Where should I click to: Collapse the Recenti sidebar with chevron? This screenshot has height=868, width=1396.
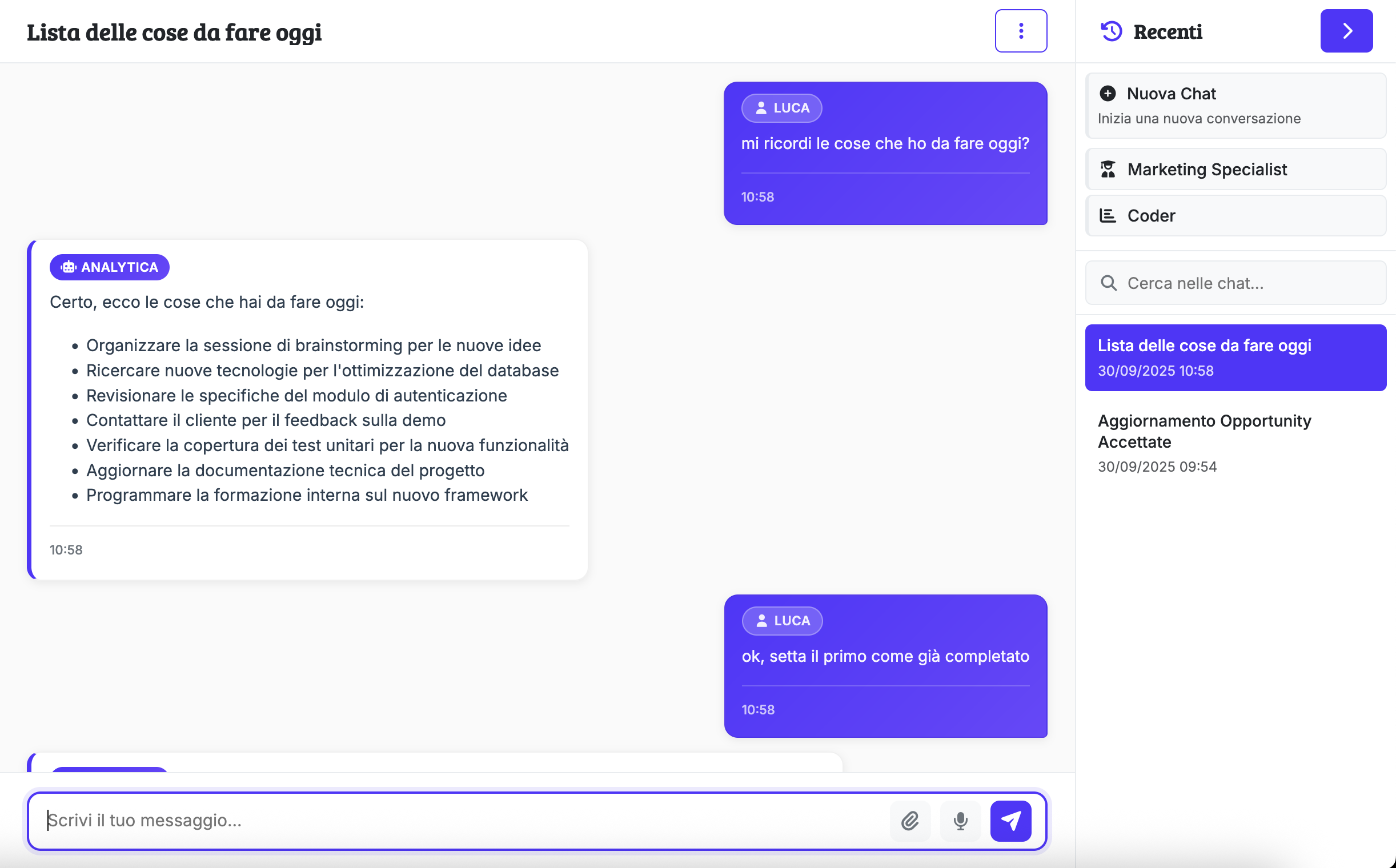1346,31
